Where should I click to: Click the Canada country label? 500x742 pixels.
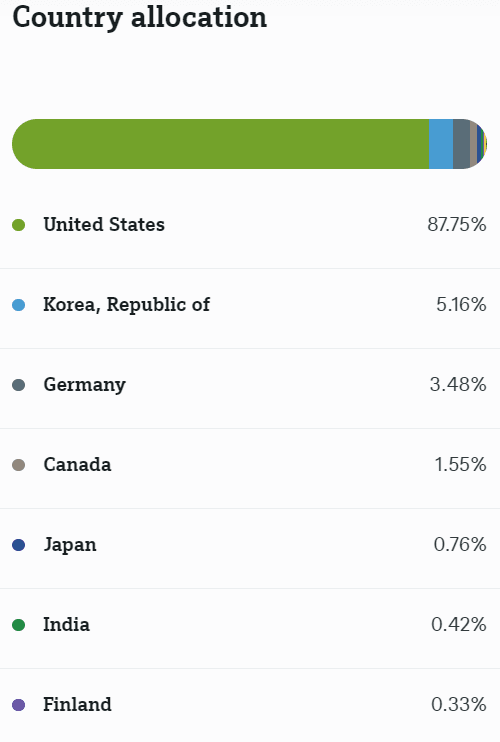coord(78,465)
